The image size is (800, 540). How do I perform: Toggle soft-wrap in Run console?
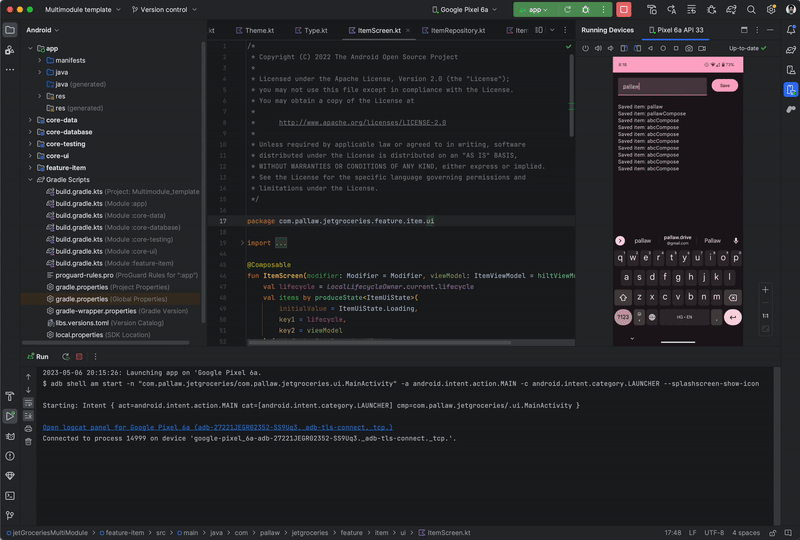pyautogui.click(x=28, y=403)
